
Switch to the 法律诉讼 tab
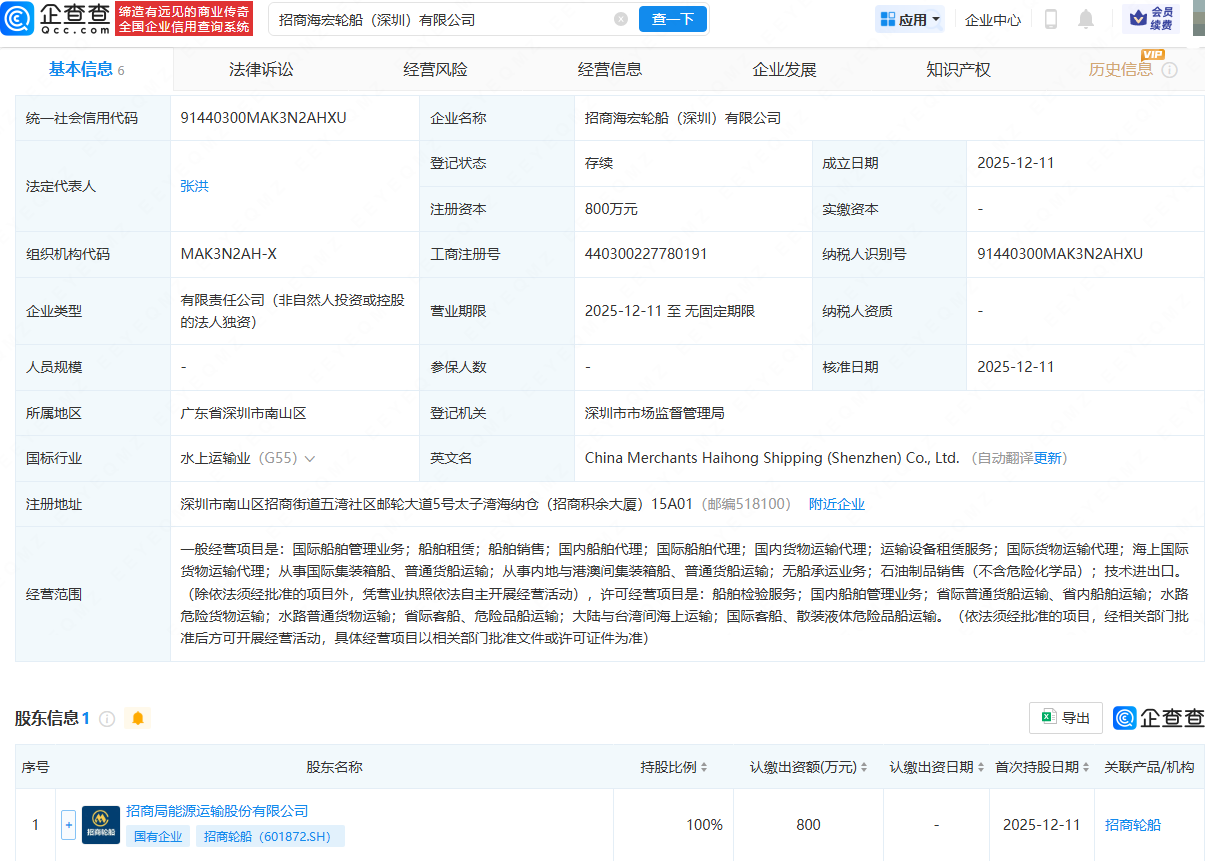[x=261, y=70]
